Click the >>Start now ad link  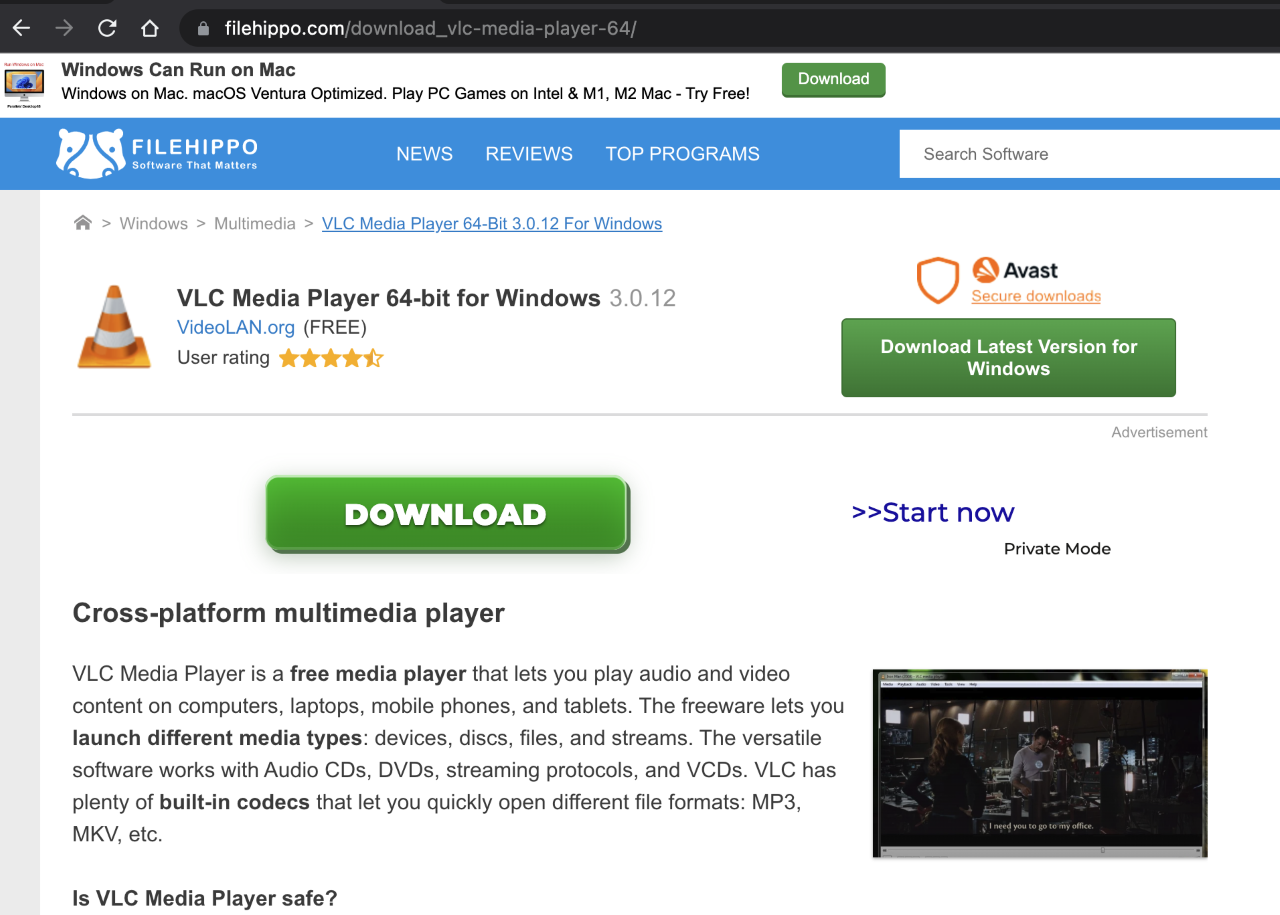click(933, 513)
